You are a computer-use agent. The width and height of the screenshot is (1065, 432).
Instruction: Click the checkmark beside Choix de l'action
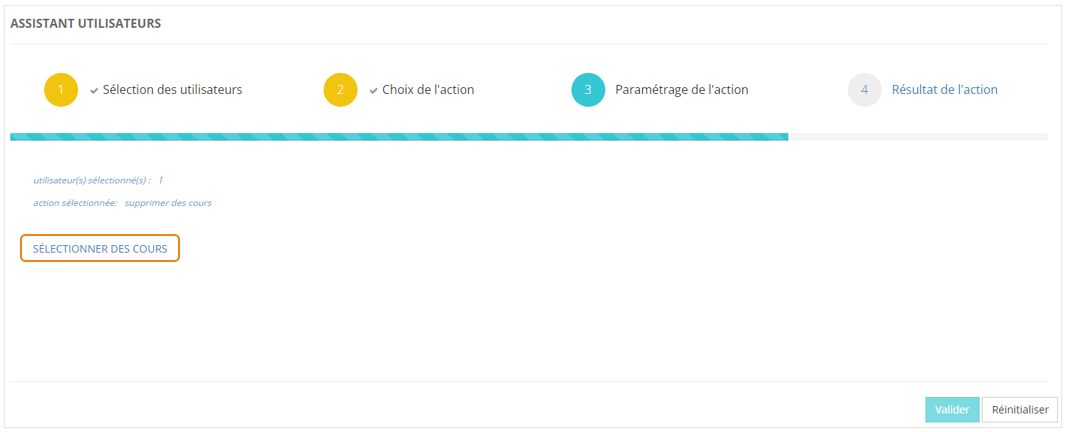(373, 90)
